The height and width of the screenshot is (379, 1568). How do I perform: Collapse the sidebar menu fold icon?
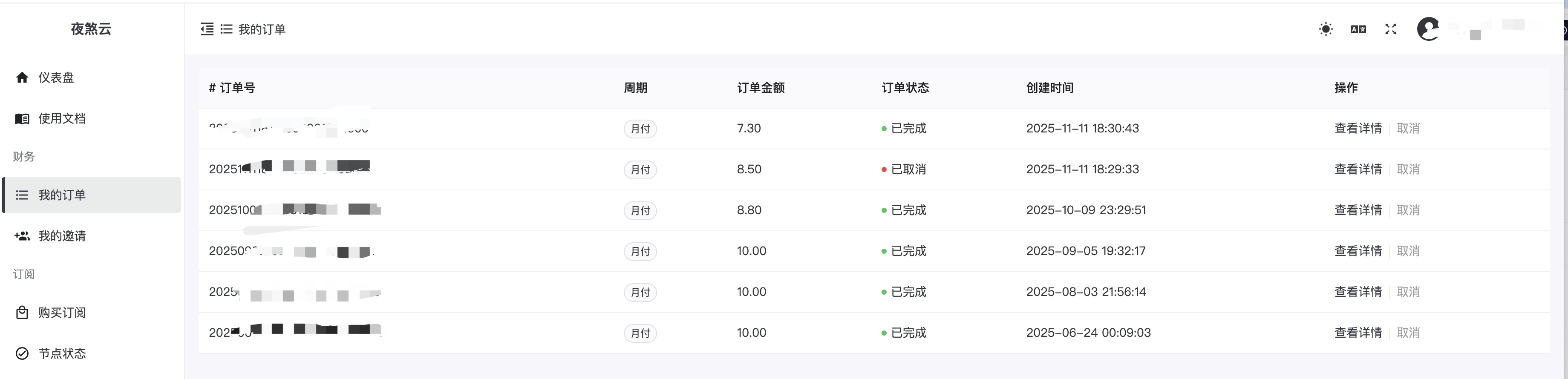[207, 29]
